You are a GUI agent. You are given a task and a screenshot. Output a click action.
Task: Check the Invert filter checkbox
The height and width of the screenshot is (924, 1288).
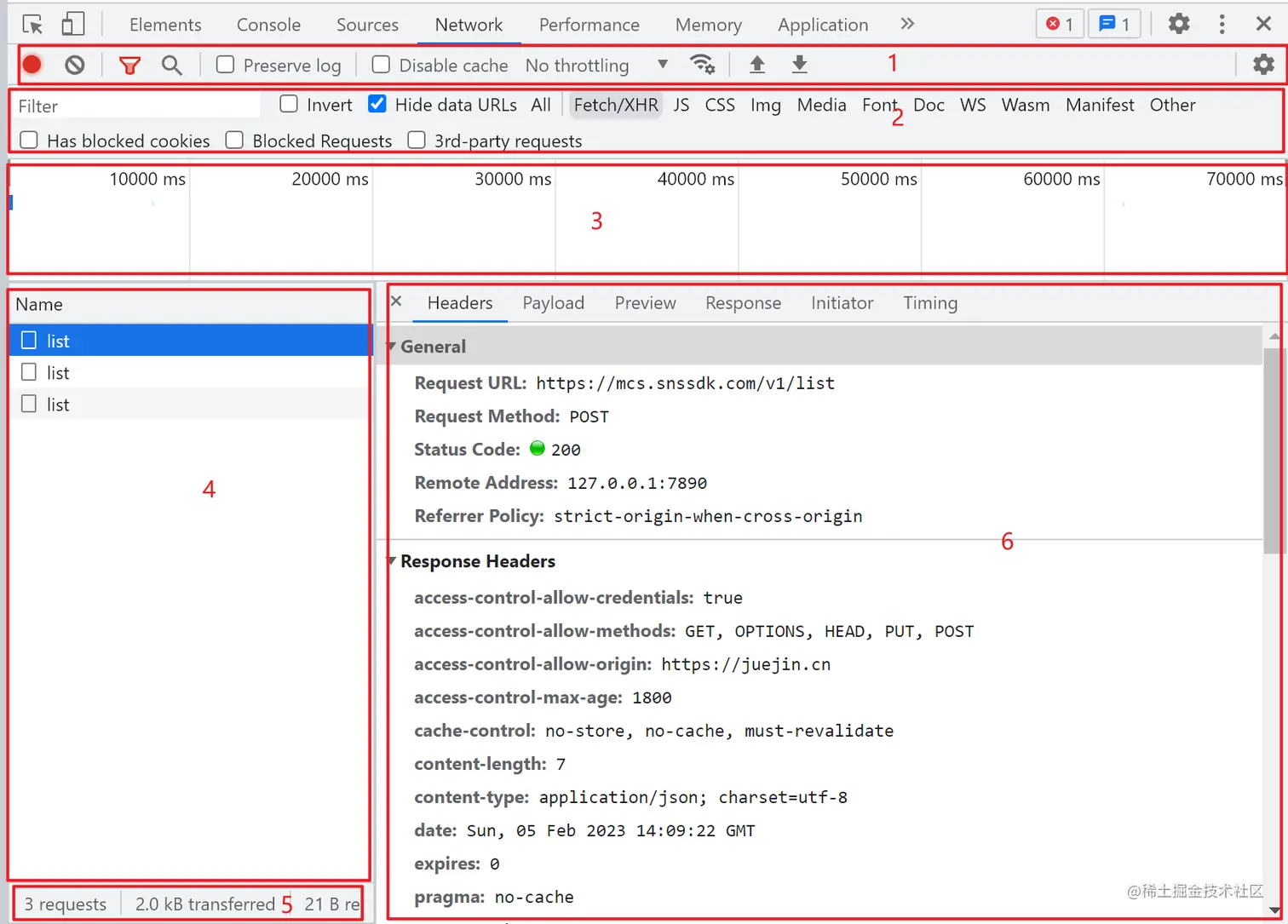click(x=289, y=104)
